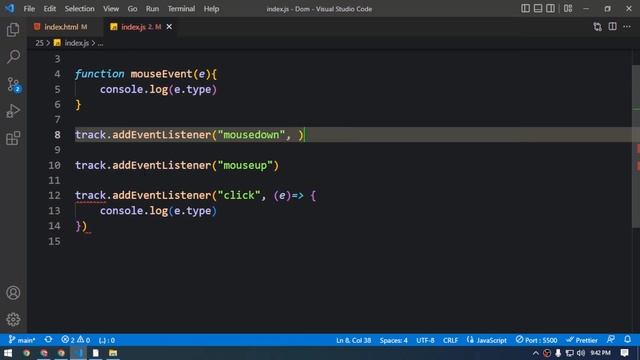640x360 pixels.
Task: Click the VS Code logo icon
Action: 9,8
